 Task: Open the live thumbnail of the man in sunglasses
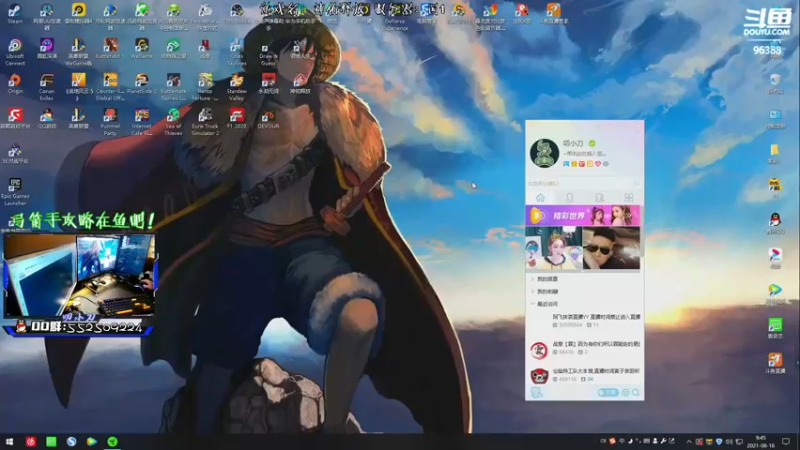611,248
